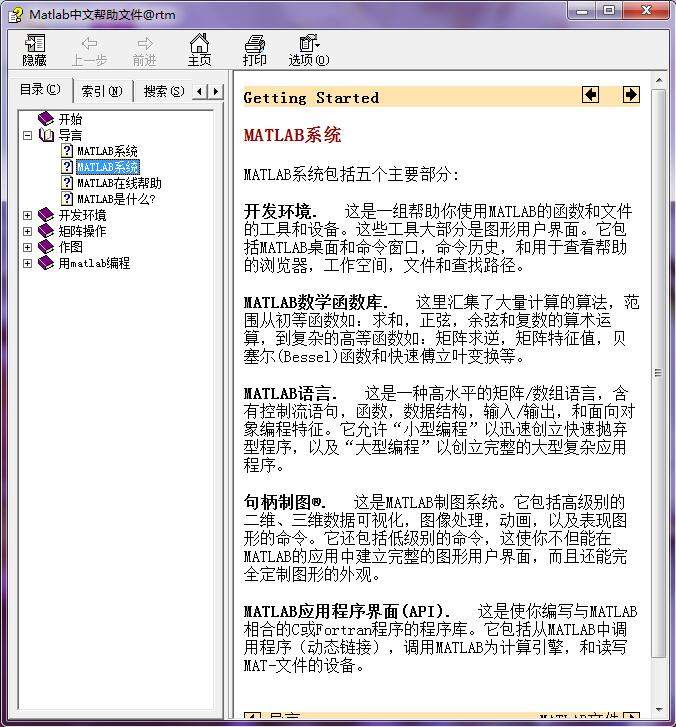Image resolution: width=676 pixels, height=727 pixels.
Task: Click the Back (上一步) toolbar arrow
Action: 89,50
